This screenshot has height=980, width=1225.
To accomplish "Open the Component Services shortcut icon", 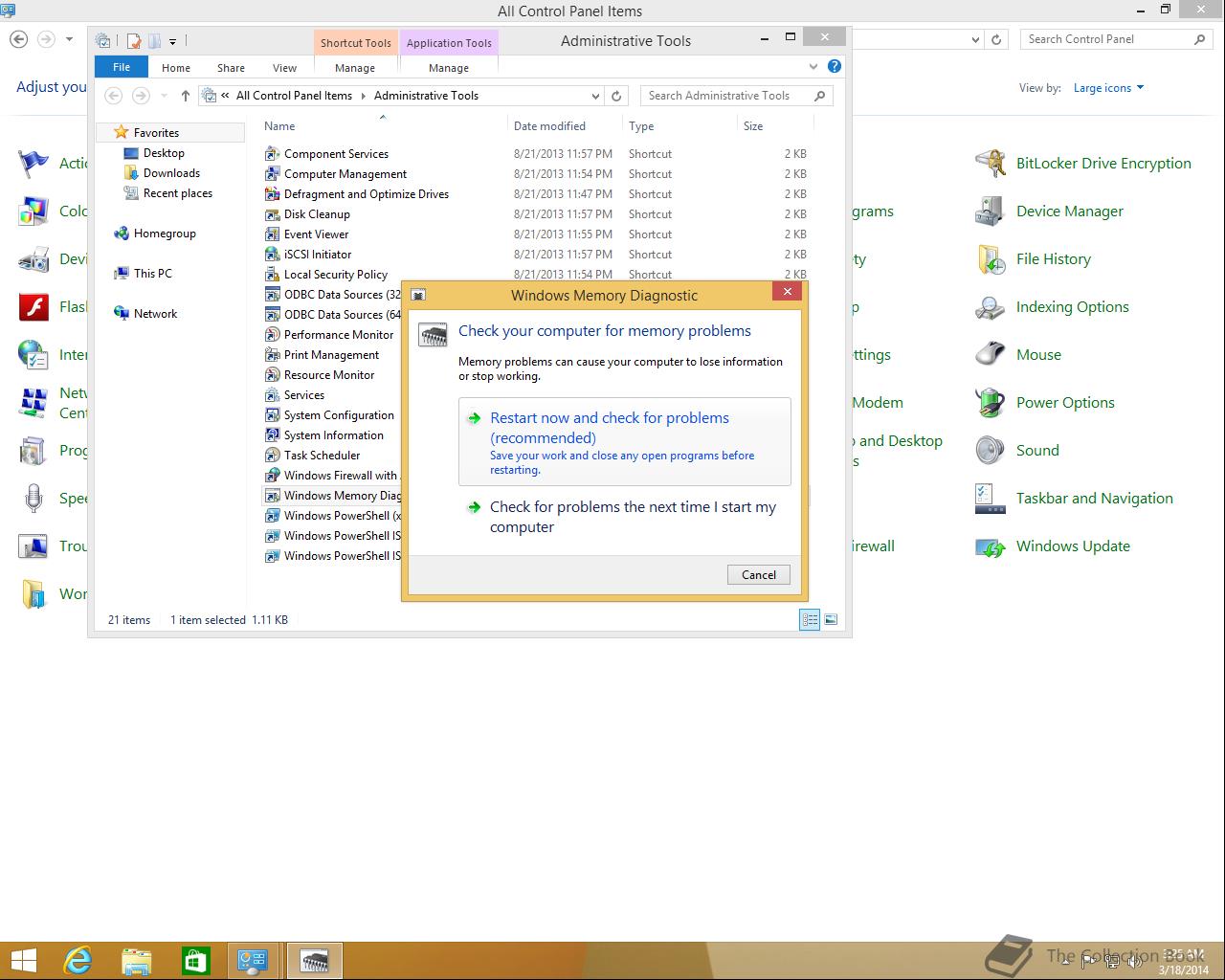I will click(273, 153).
